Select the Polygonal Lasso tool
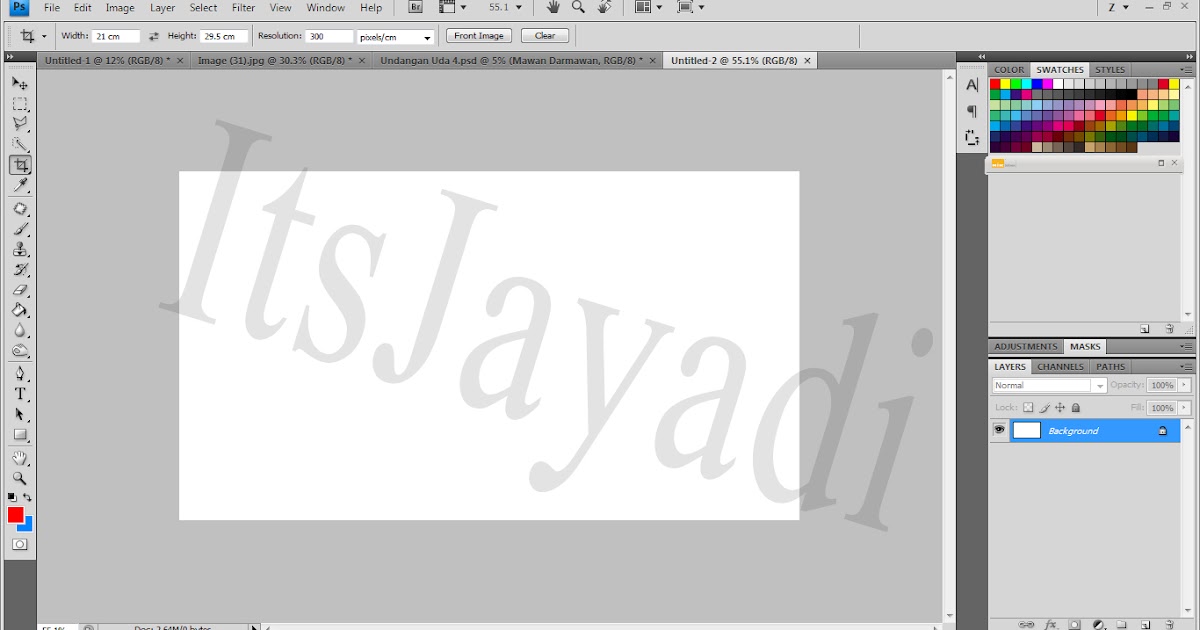This screenshot has height=630, width=1200. click(x=20, y=124)
